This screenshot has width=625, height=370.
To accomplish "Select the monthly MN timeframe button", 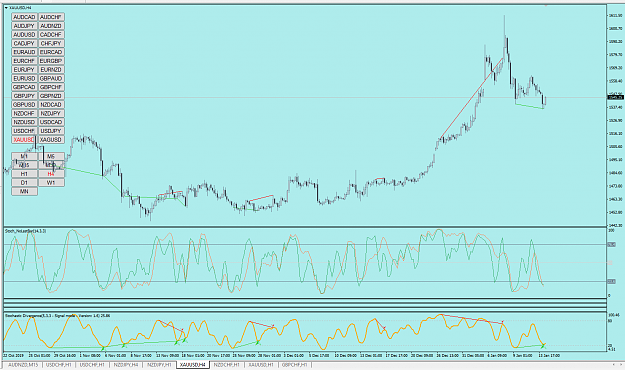I will [24, 191].
